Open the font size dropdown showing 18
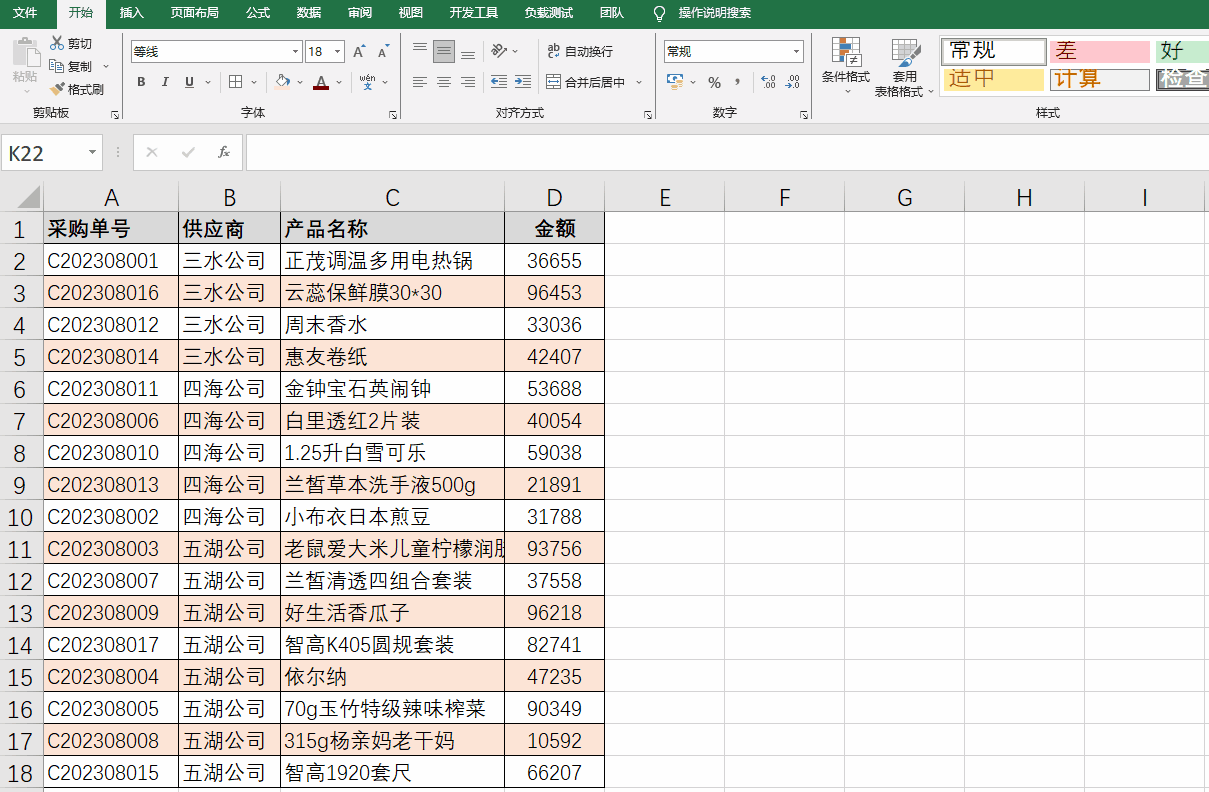1209x792 pixels. (339, 51)
